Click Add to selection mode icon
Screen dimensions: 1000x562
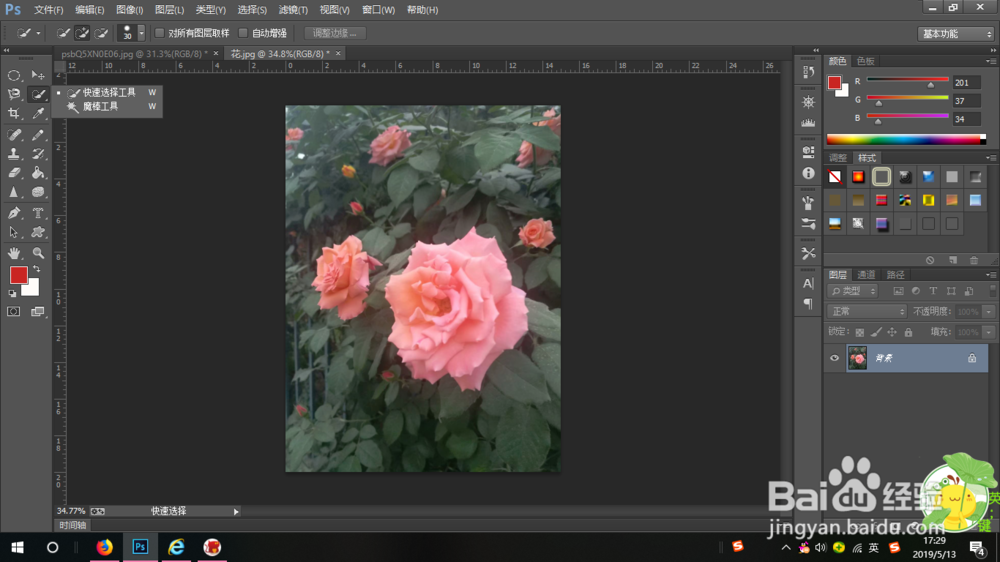82,33
